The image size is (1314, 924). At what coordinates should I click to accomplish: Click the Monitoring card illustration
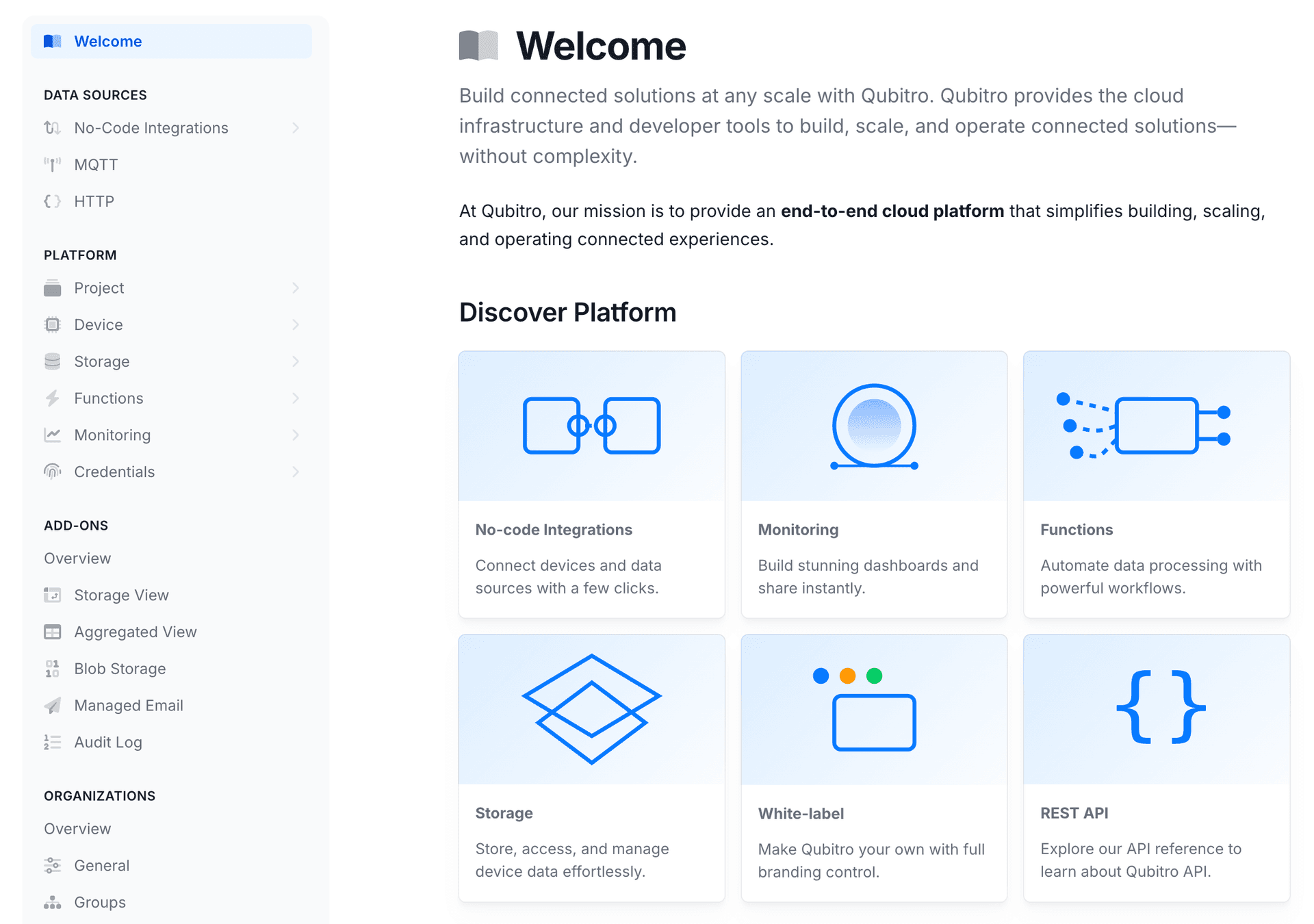tap(874, 426)
